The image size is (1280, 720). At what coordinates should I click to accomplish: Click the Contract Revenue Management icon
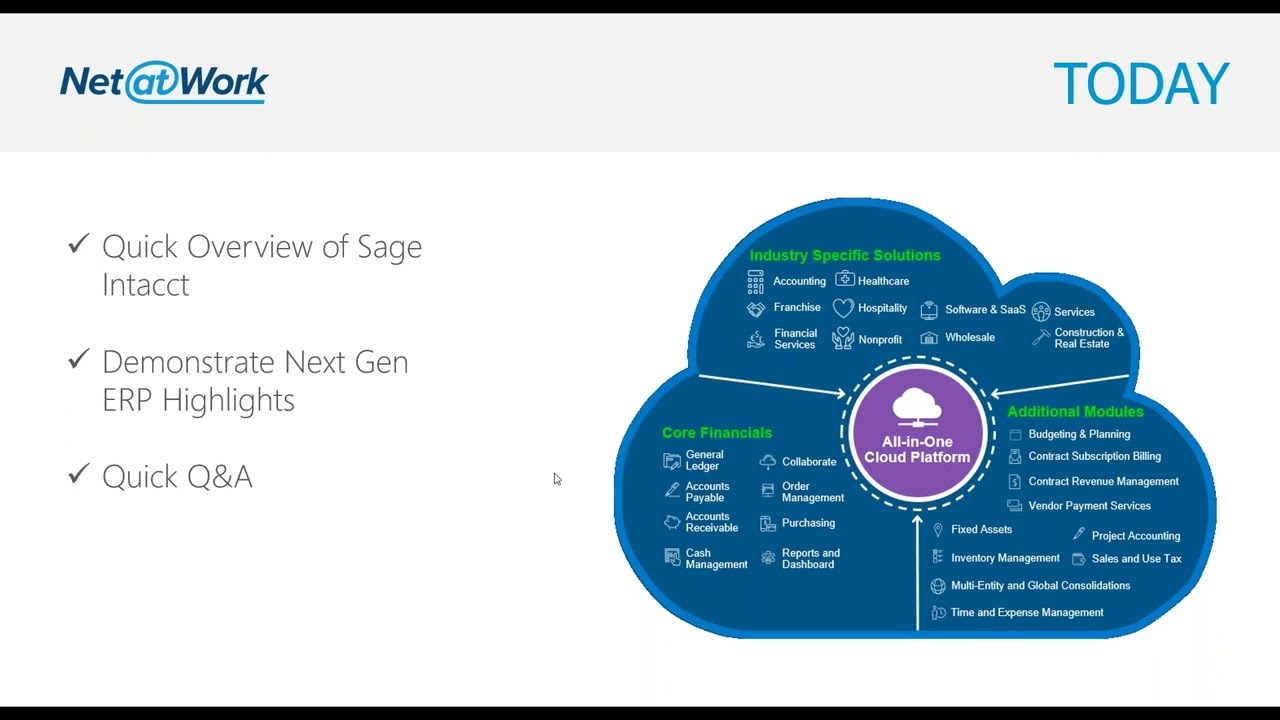pyautogui.click(x=1015, y=482)
